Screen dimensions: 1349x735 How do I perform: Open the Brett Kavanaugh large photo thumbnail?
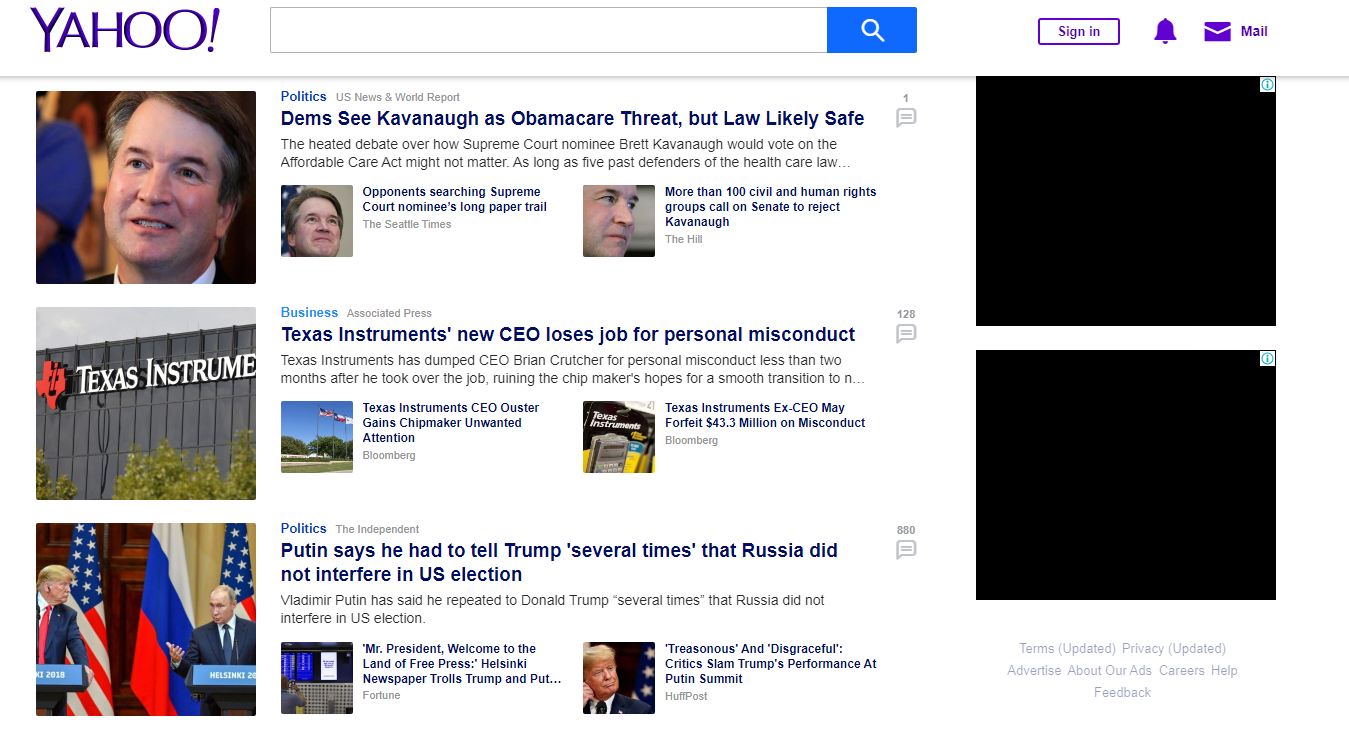click(146, 187)
